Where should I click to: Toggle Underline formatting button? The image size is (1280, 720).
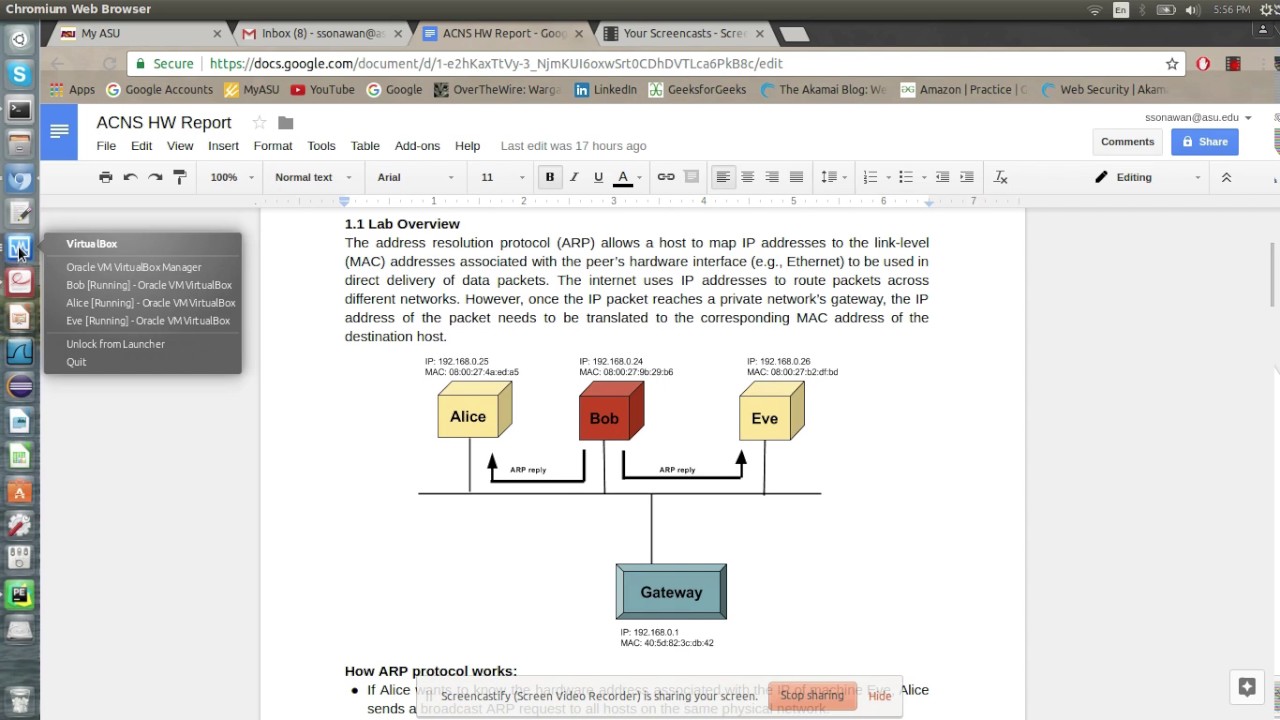point(598,177)
